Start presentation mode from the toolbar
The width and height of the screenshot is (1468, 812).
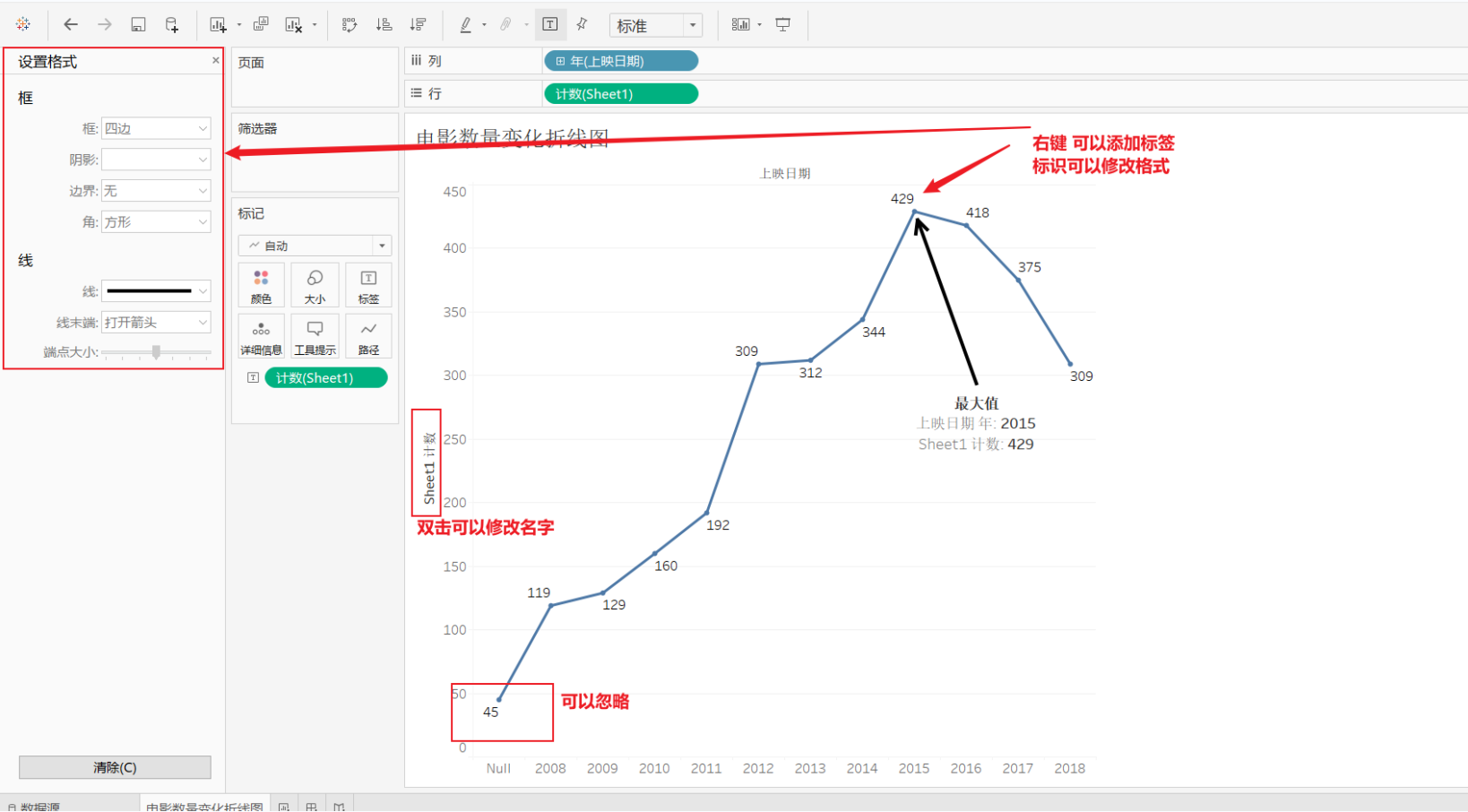point(783,24)
